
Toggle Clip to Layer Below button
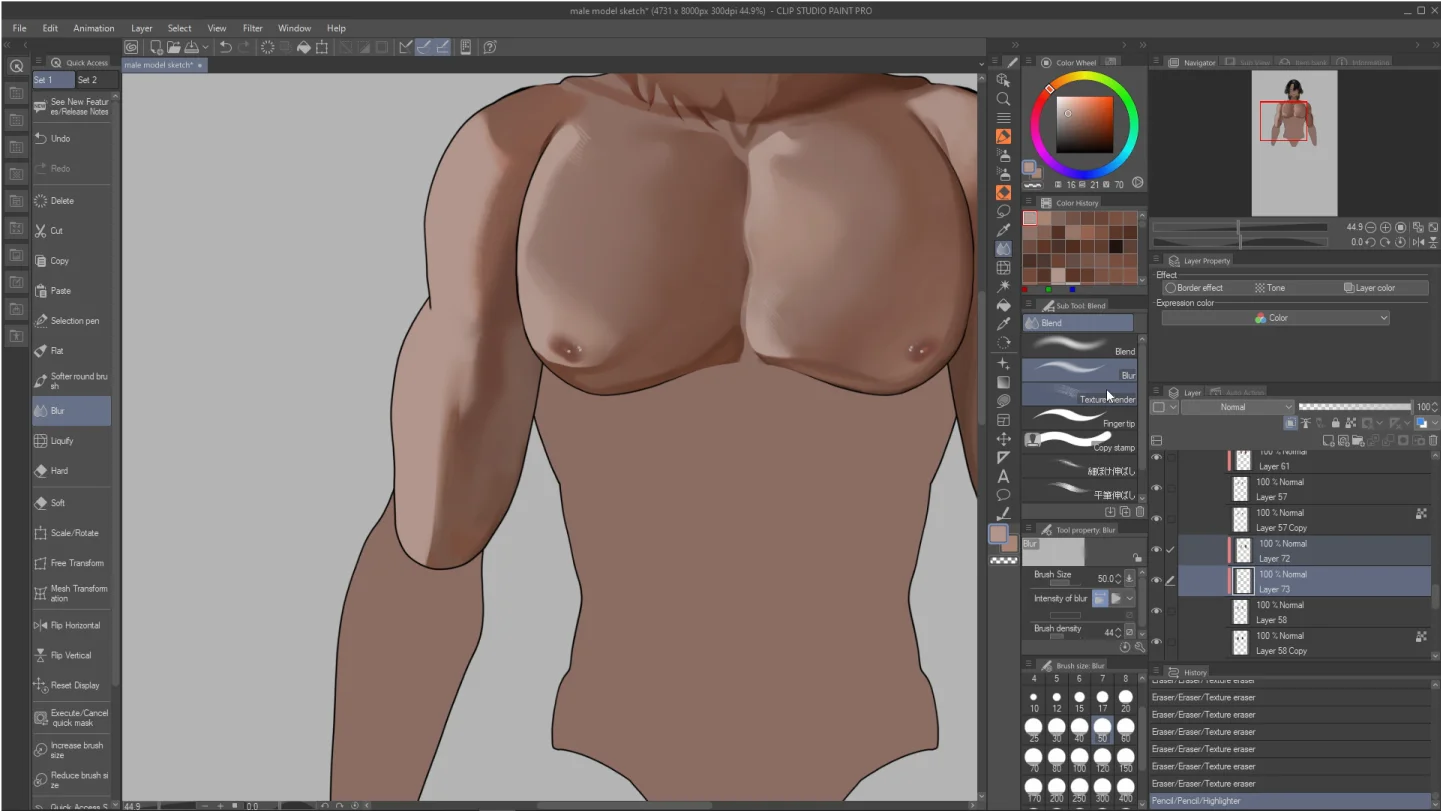1290,423
